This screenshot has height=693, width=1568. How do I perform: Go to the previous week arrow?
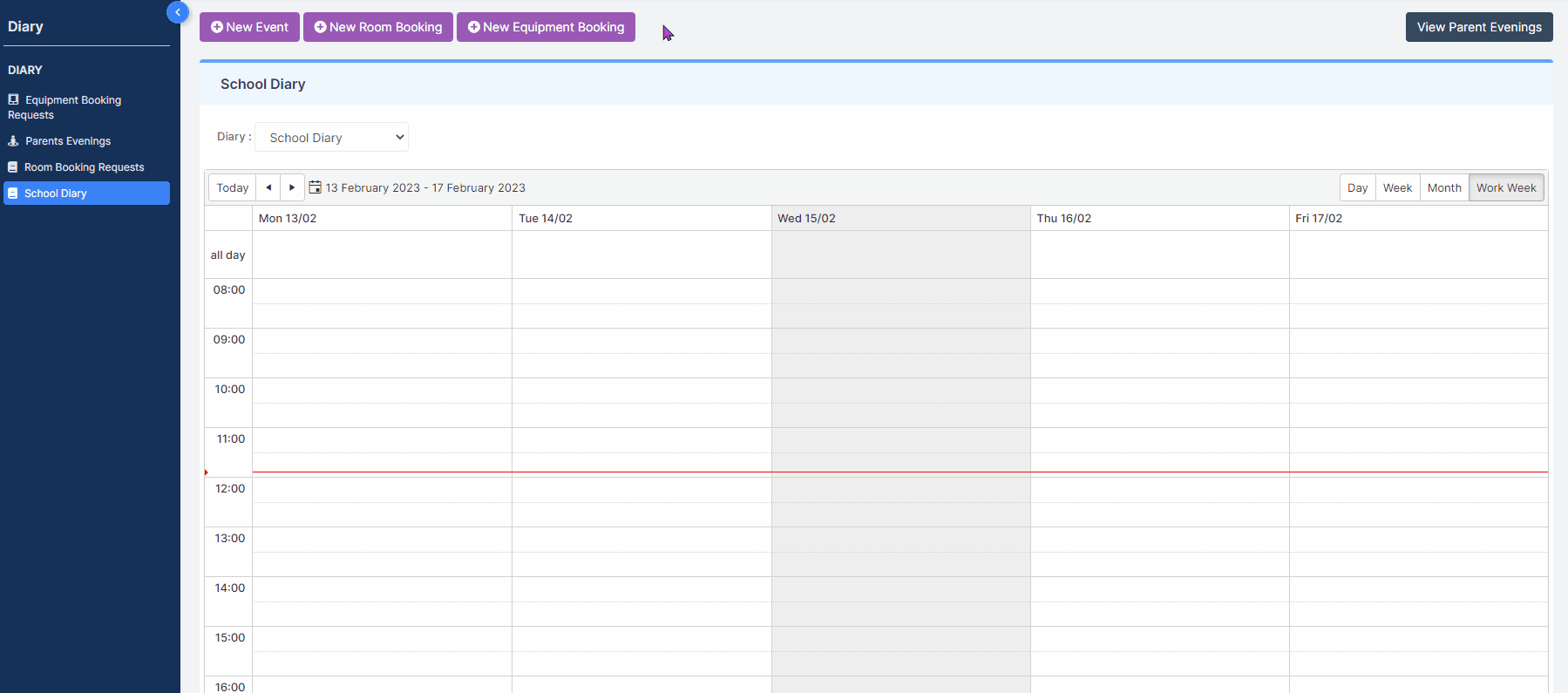point(268,187)
